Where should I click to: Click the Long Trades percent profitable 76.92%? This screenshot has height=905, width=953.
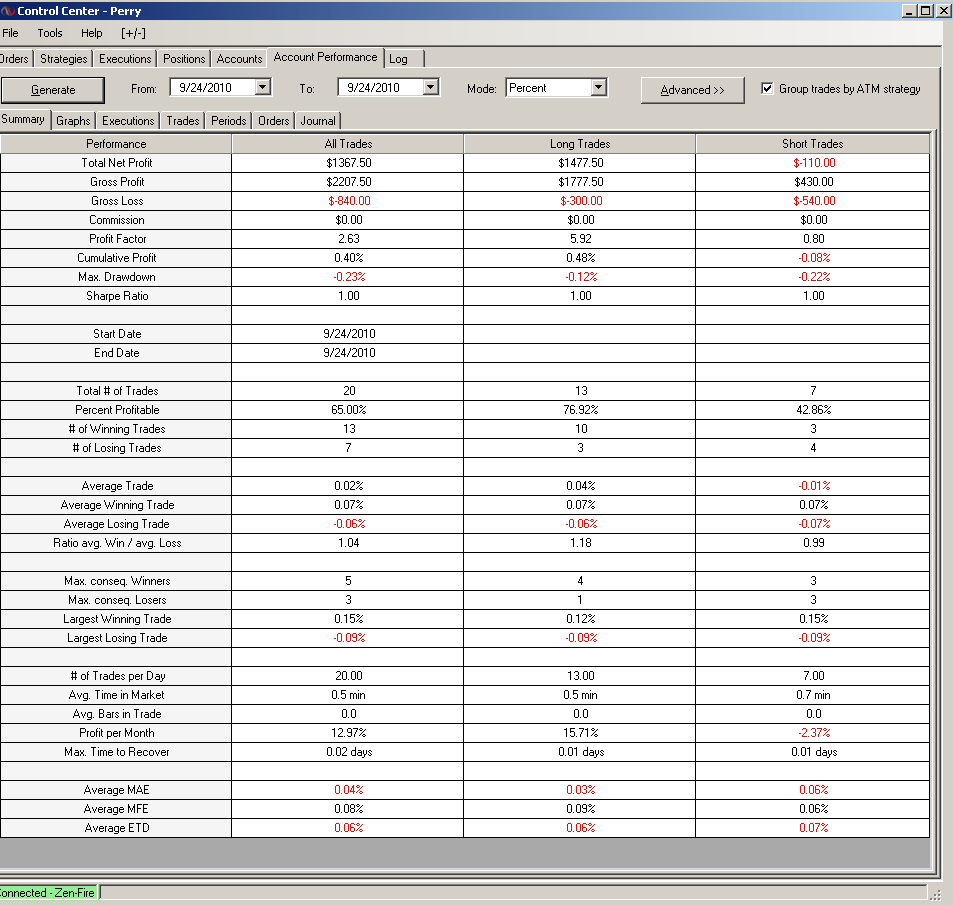580,410
